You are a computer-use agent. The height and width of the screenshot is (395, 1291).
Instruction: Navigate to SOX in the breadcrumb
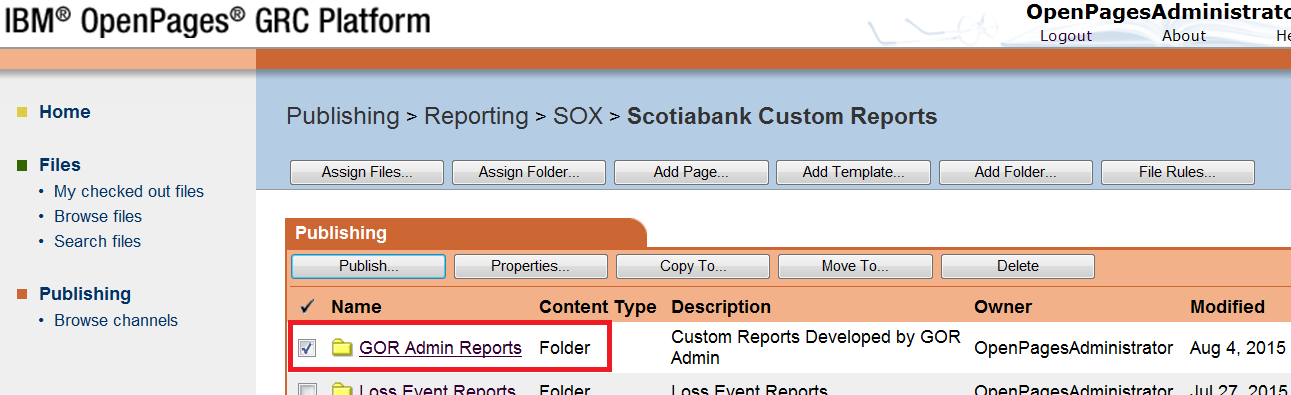[x=578, y=116]
